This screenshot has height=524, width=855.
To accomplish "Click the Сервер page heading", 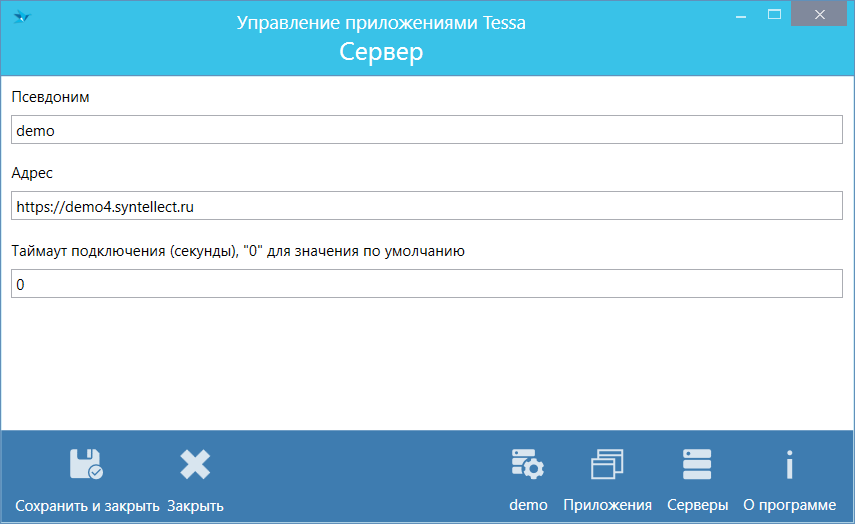I will [x=381, y=52].
